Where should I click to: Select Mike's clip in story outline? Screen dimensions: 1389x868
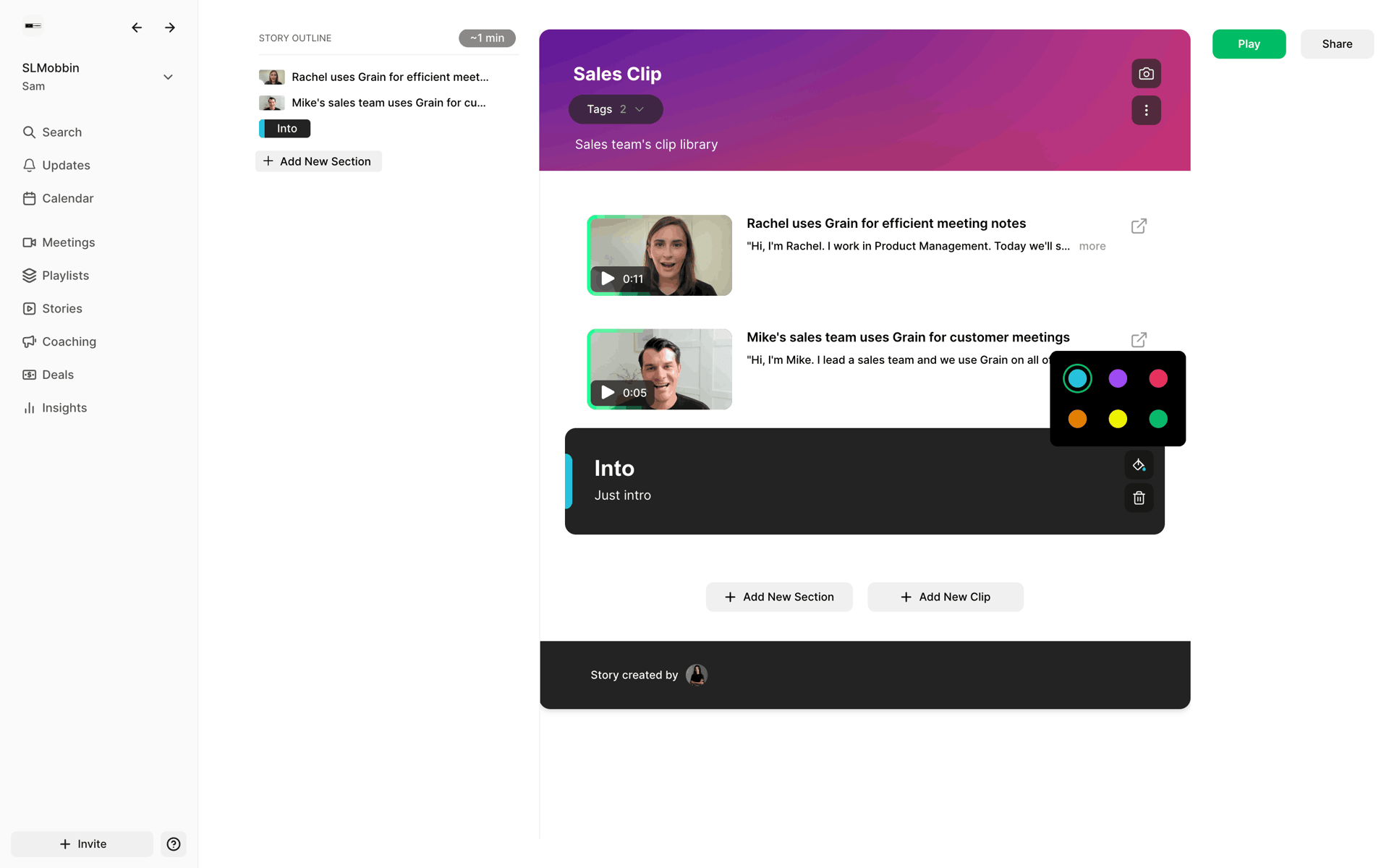[373, 103]
